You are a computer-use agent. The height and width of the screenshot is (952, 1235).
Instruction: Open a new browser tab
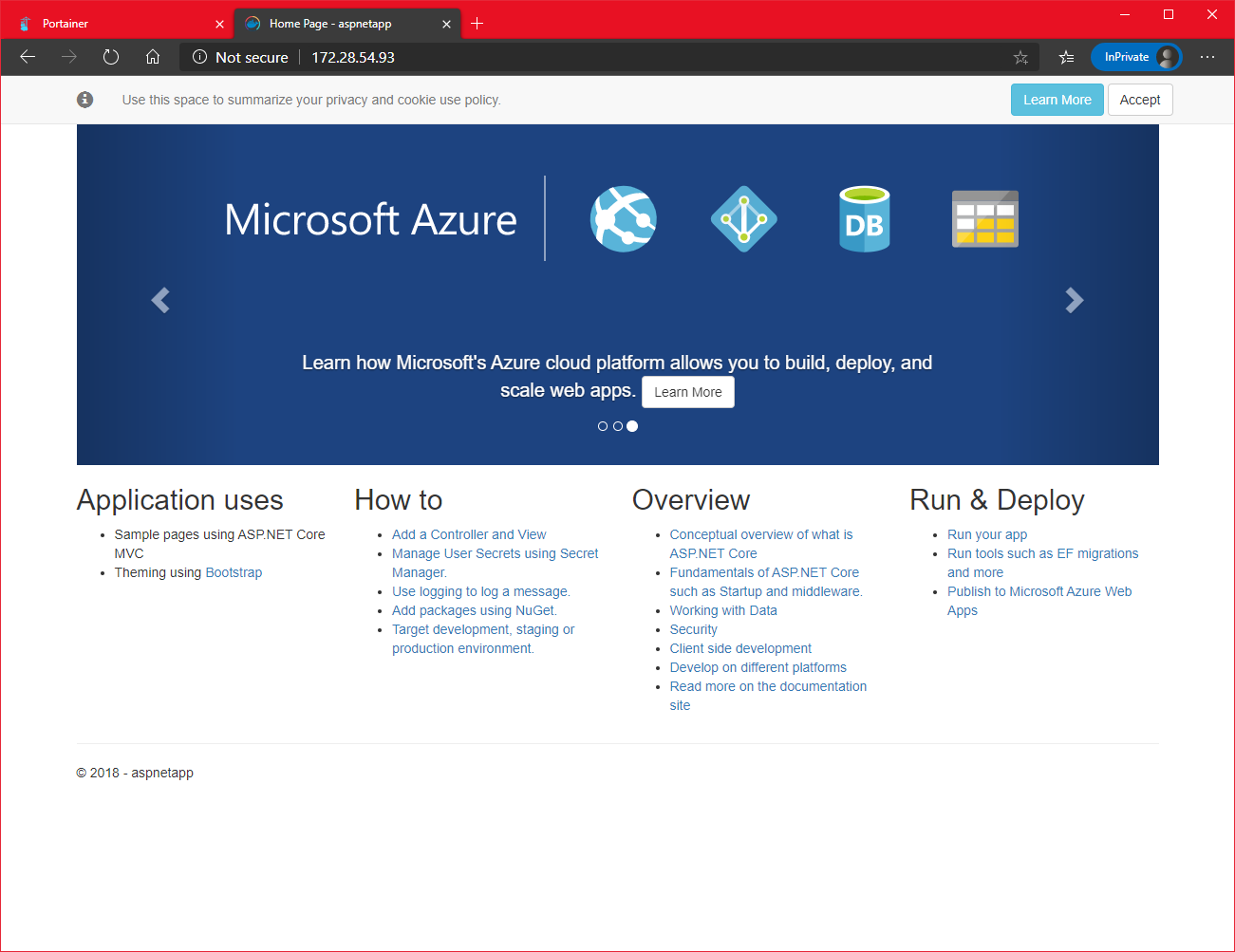477,24
